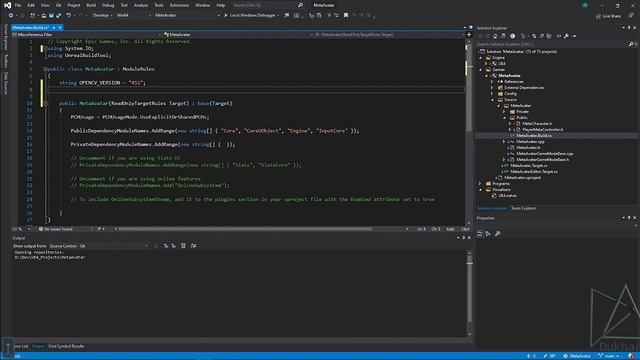Expand the External Dependencies node

pyautogui.click(x=492, y=88)
